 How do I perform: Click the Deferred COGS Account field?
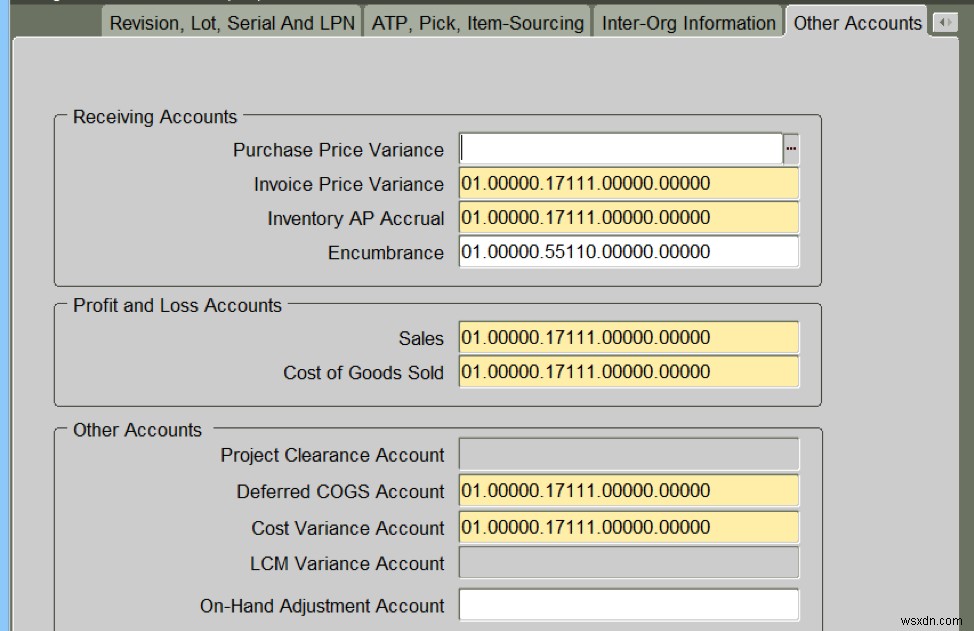(x=628, y=491)
